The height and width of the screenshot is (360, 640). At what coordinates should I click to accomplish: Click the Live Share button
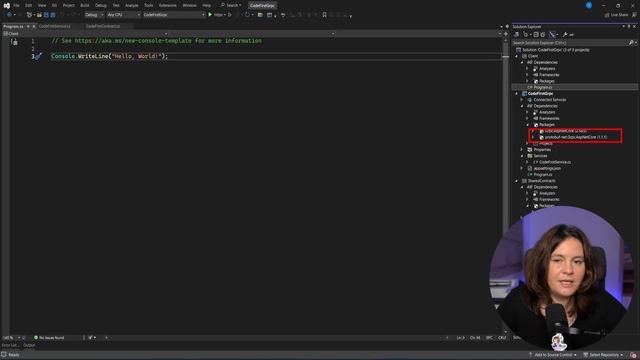pos(616,15)
